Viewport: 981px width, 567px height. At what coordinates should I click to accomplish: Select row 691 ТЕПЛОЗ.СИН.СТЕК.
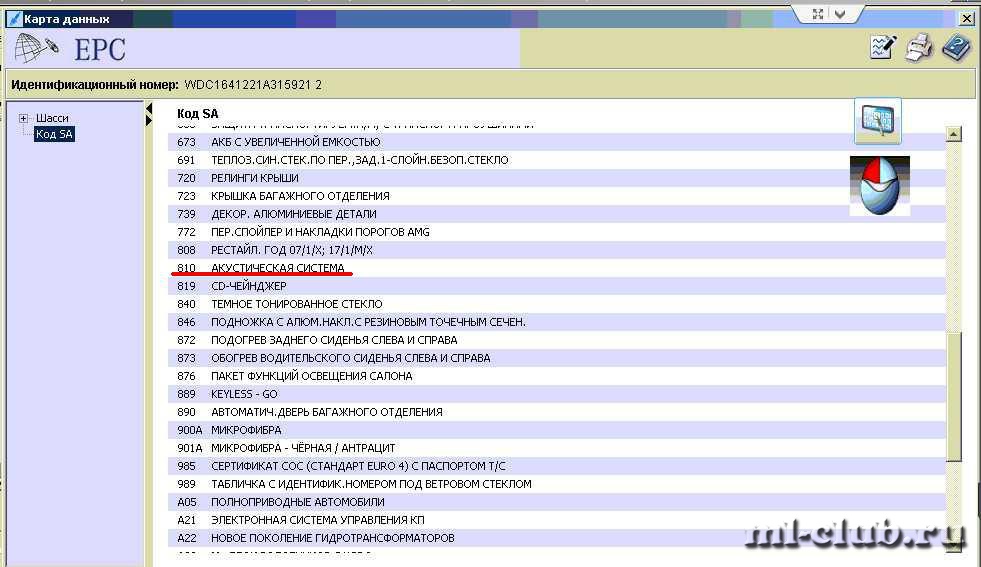[556, 160]
